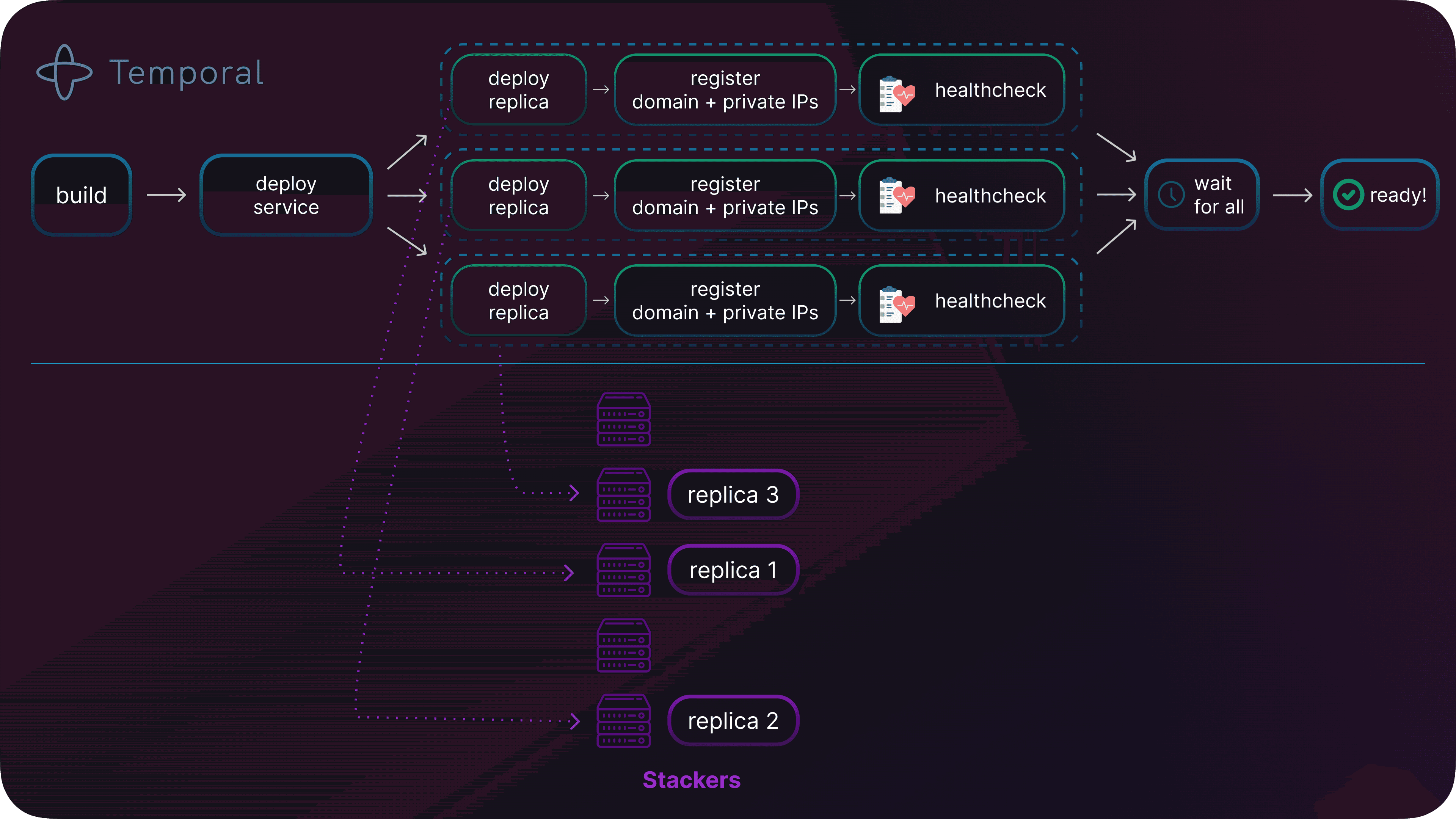Click the server icon beside replica 2

(623, 721)
